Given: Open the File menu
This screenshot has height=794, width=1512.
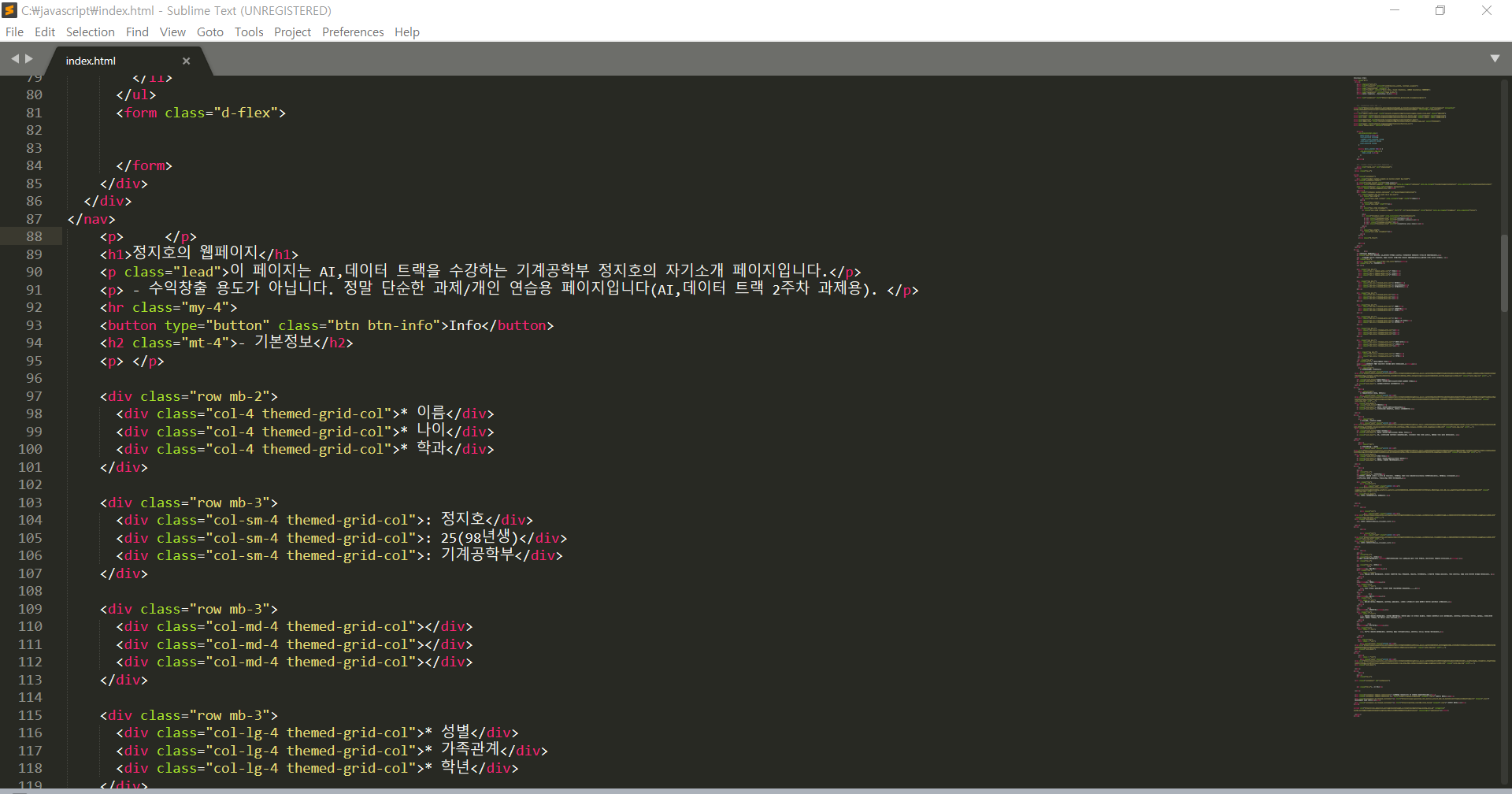Looking at the screenshot, I should pos(14,32).
